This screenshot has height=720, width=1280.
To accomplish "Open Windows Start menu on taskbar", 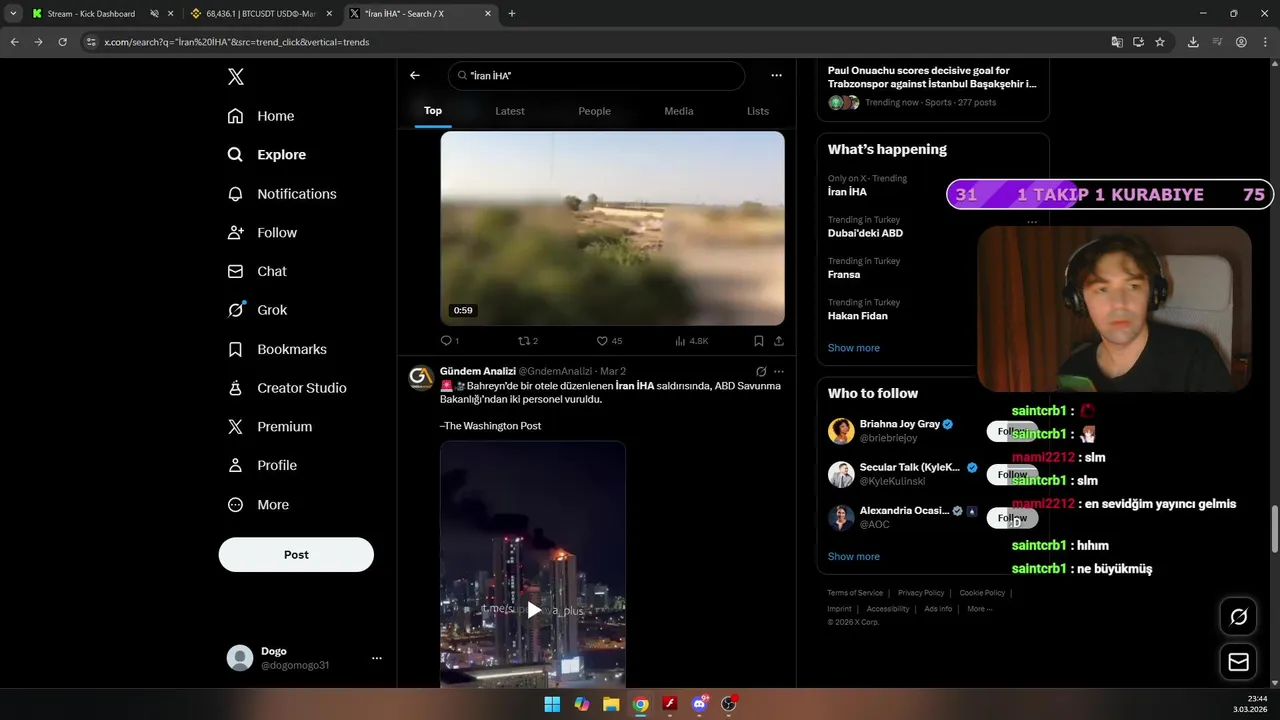I will (x=552, y=704).
